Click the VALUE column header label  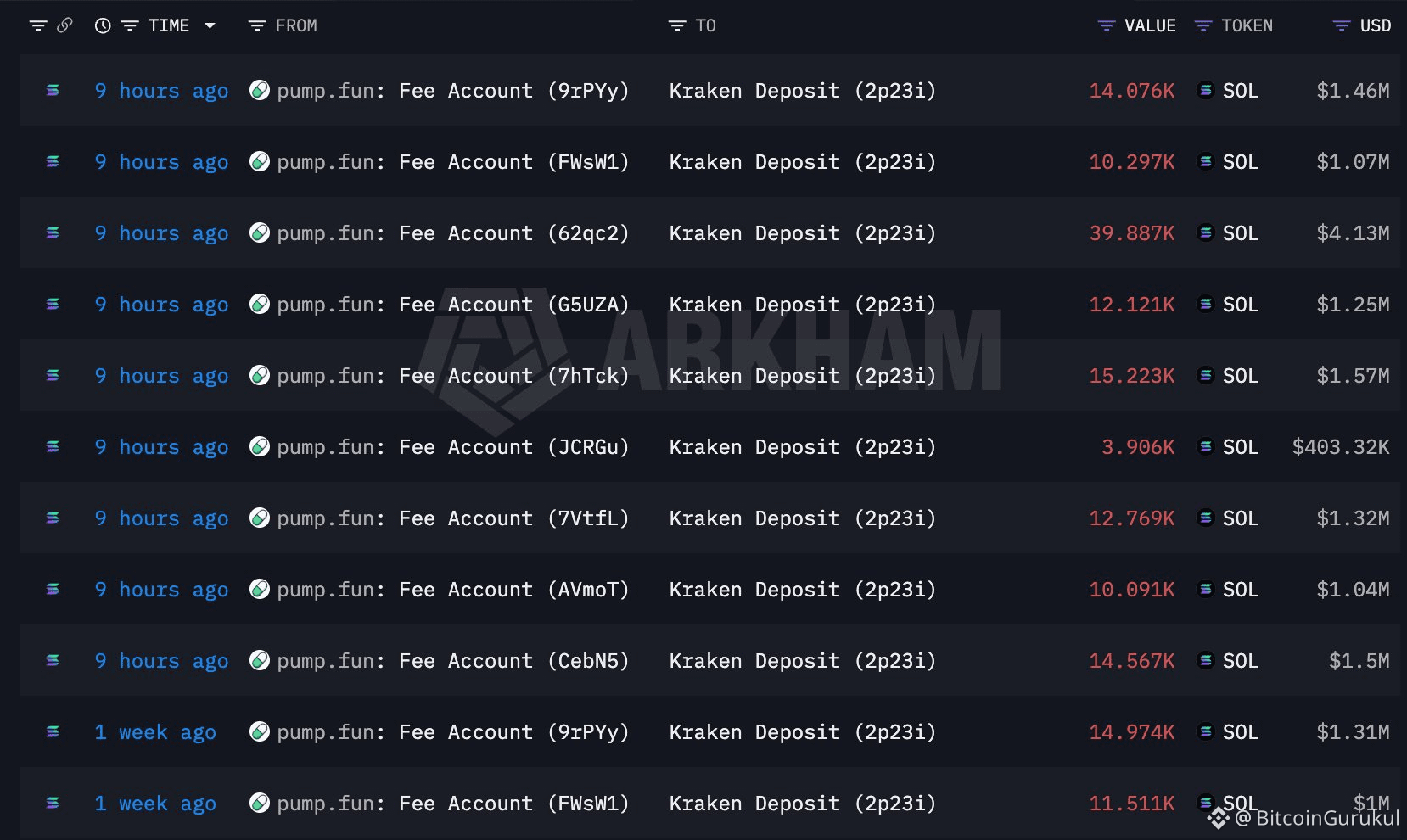[x=1150, y=25]
